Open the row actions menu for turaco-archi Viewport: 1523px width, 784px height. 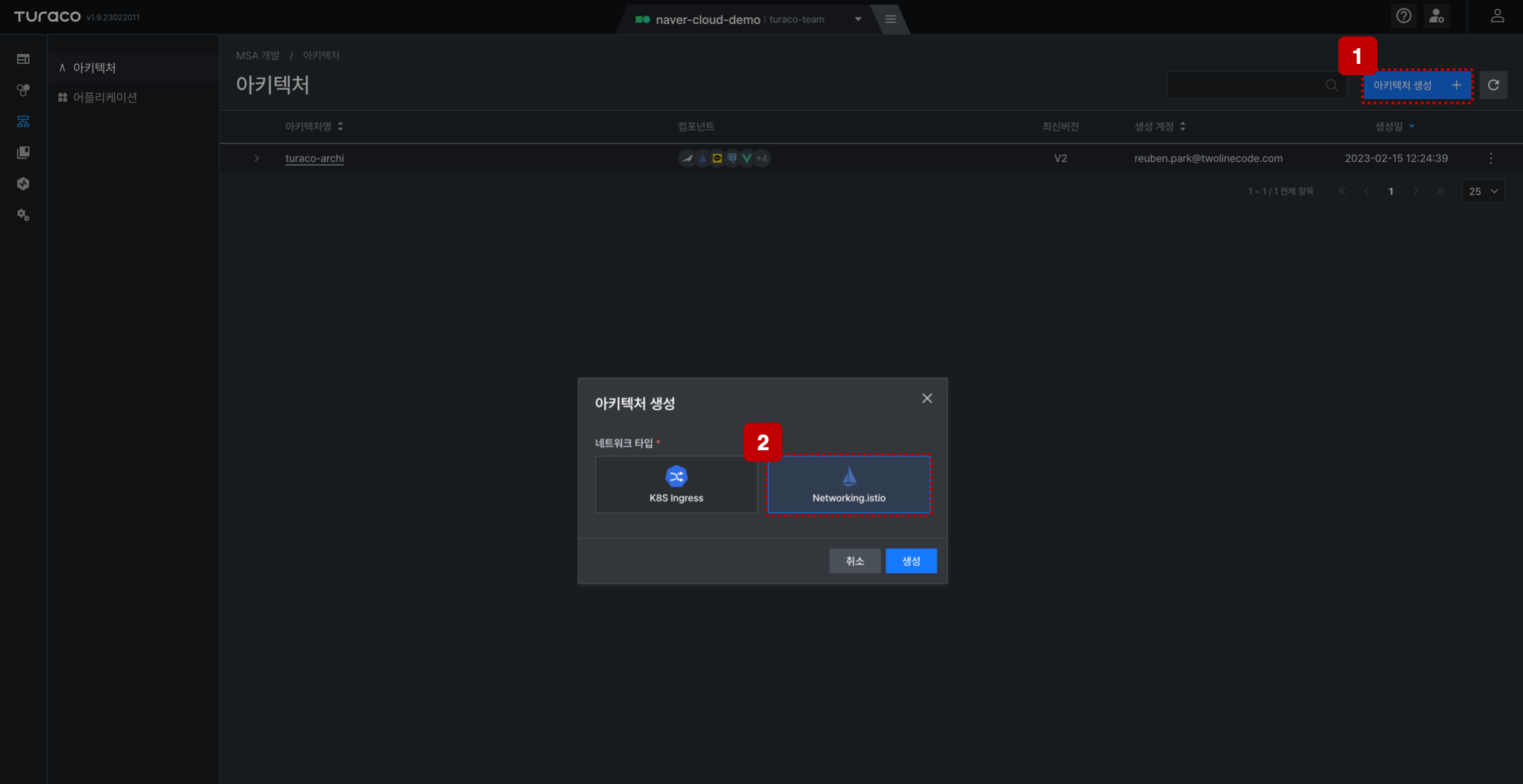tap(1491, 158)
